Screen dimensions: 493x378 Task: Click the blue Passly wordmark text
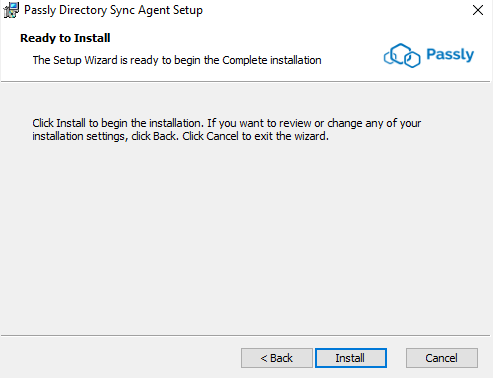(x=450, y=54)
